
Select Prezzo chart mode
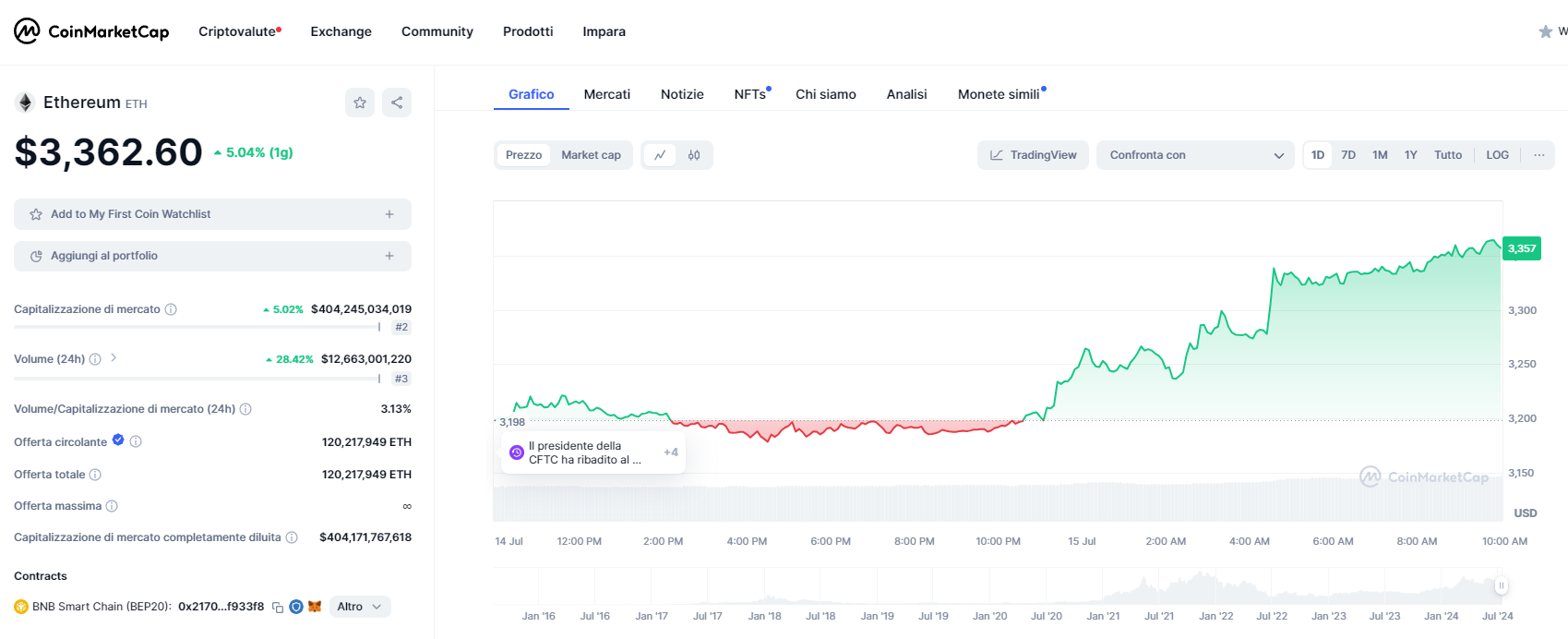click(x=523, y=155)
